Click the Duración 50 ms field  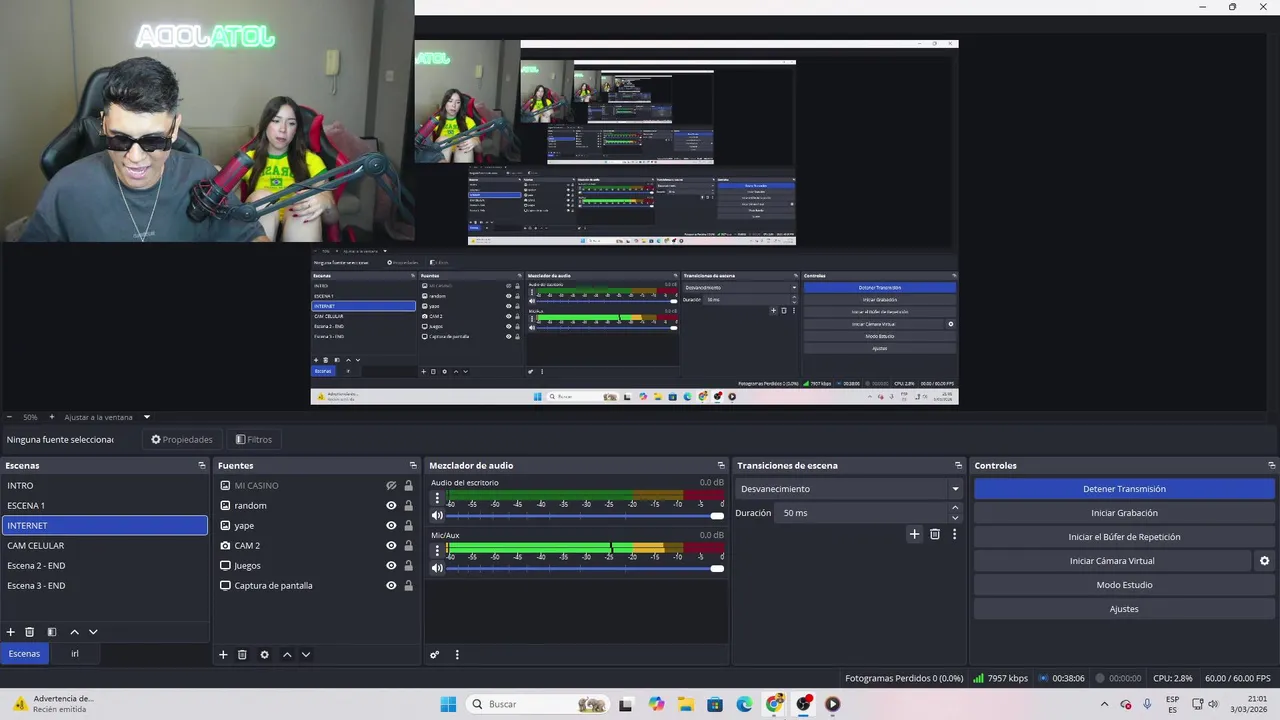click(863, 513)
